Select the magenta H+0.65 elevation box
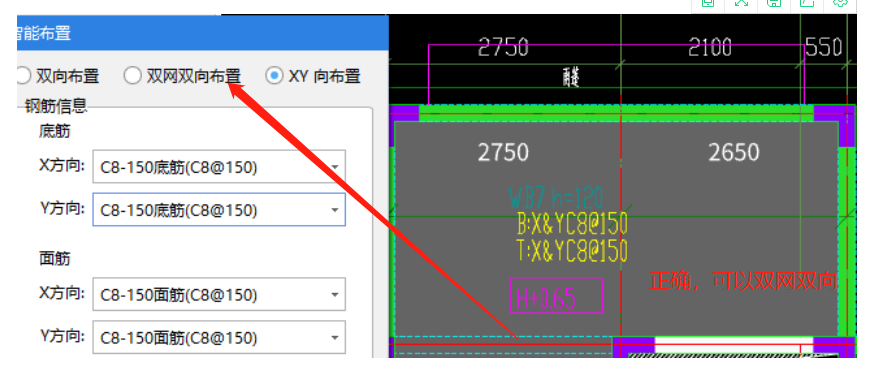 (x=556, y=296)
